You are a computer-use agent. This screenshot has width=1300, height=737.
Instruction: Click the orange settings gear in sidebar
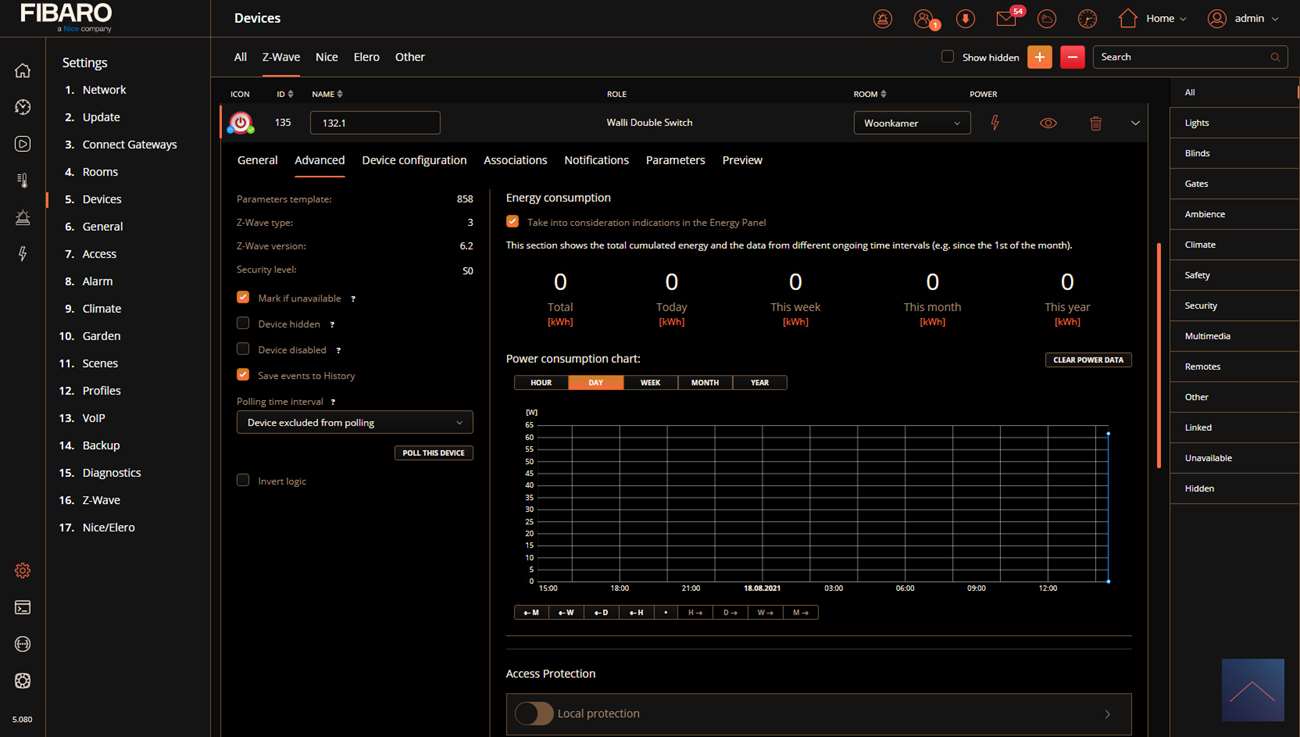[x=22, y=571]
